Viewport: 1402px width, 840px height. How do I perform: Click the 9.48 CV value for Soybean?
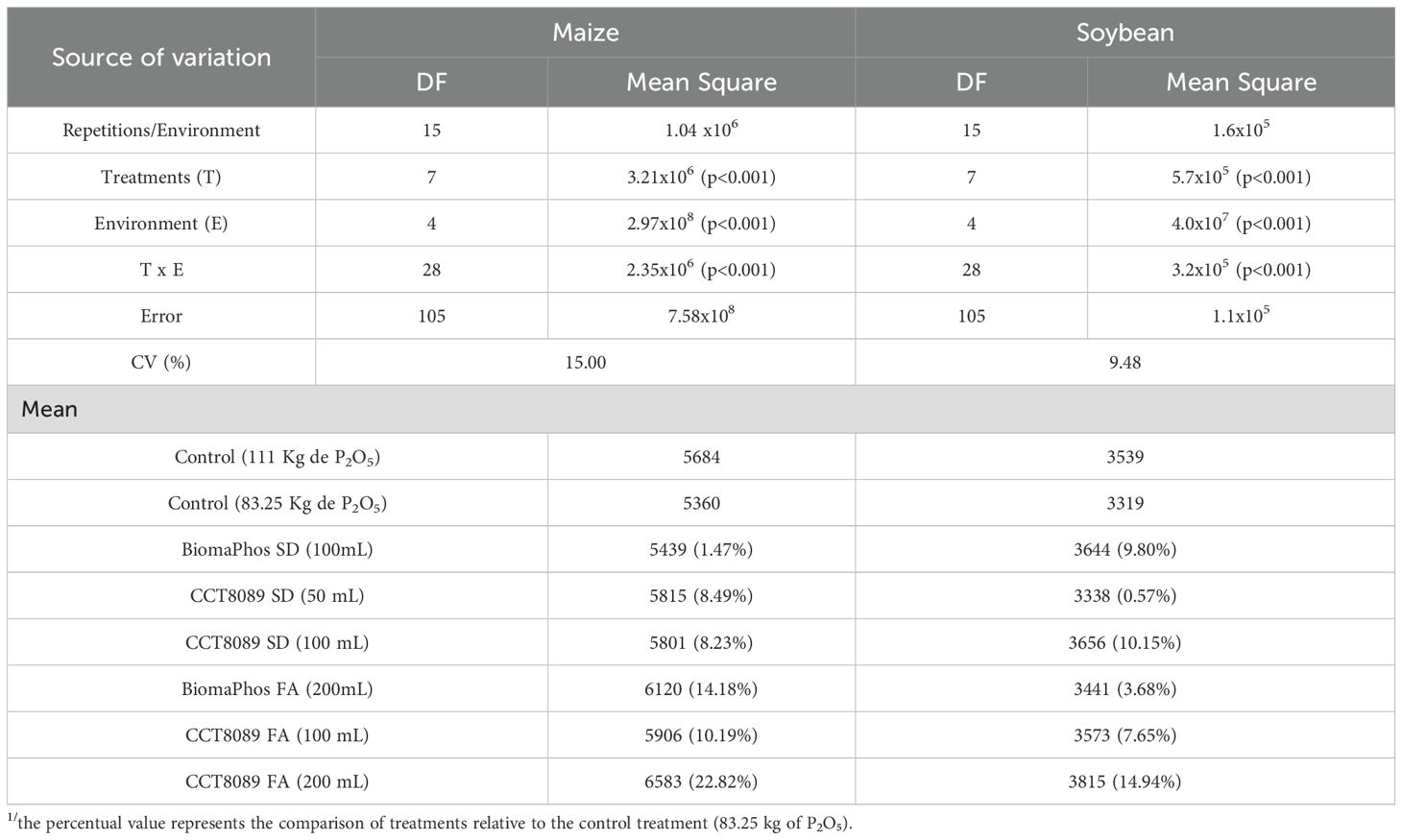[1124, 362]
